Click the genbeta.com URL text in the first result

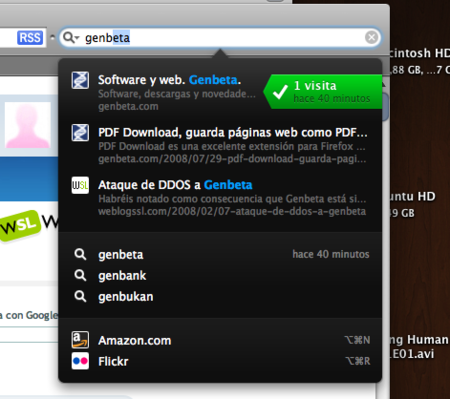128,107
